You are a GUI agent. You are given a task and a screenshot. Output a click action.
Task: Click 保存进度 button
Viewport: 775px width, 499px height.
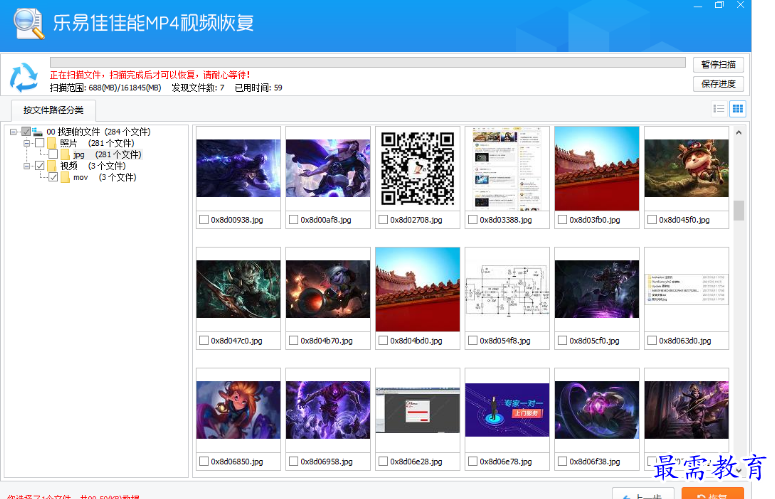(x=718, y=84)
